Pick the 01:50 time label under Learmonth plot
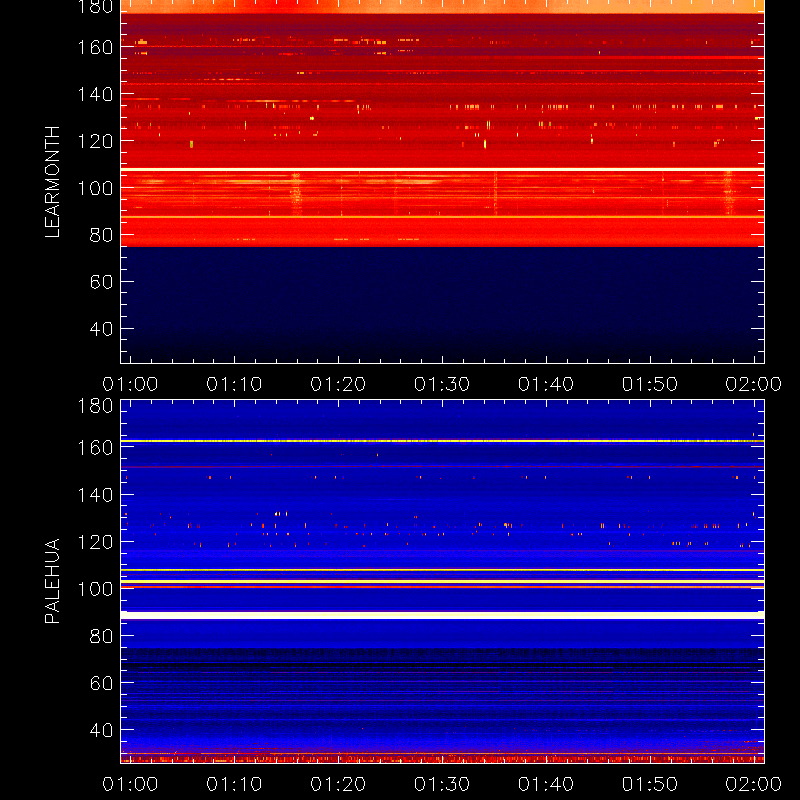 (650, 384)
